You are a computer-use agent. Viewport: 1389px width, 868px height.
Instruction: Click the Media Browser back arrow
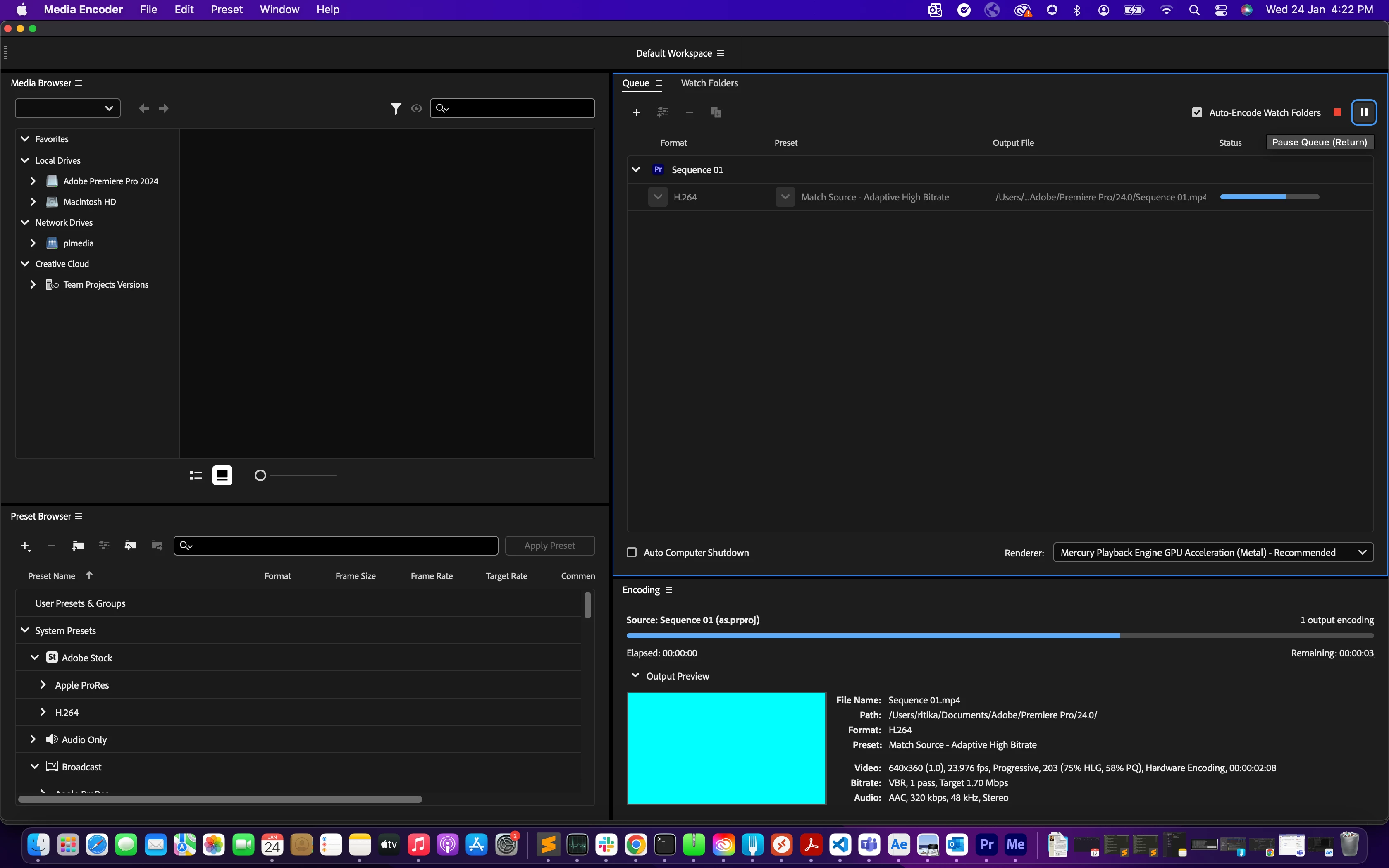(143, 108)
